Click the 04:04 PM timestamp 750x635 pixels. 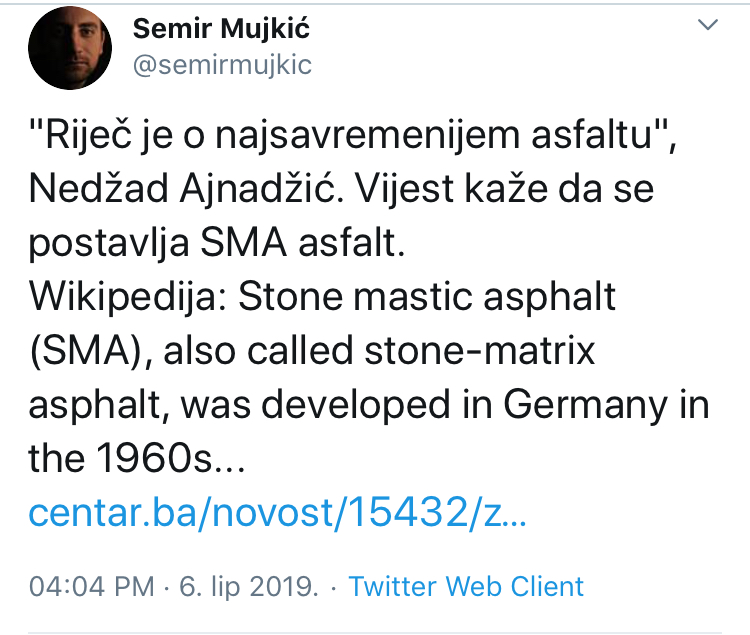pyautogui.click(x=92, y=586)
